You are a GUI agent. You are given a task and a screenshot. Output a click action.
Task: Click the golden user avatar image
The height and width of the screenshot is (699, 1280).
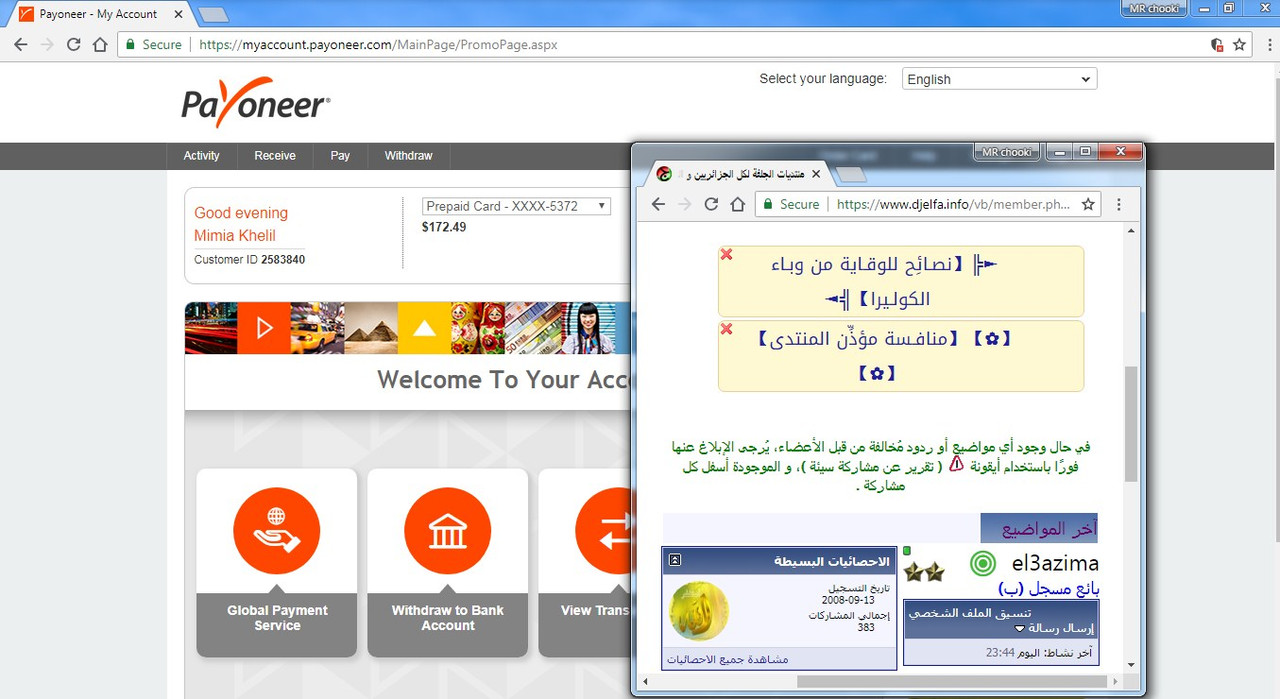[x=698, y=611]
